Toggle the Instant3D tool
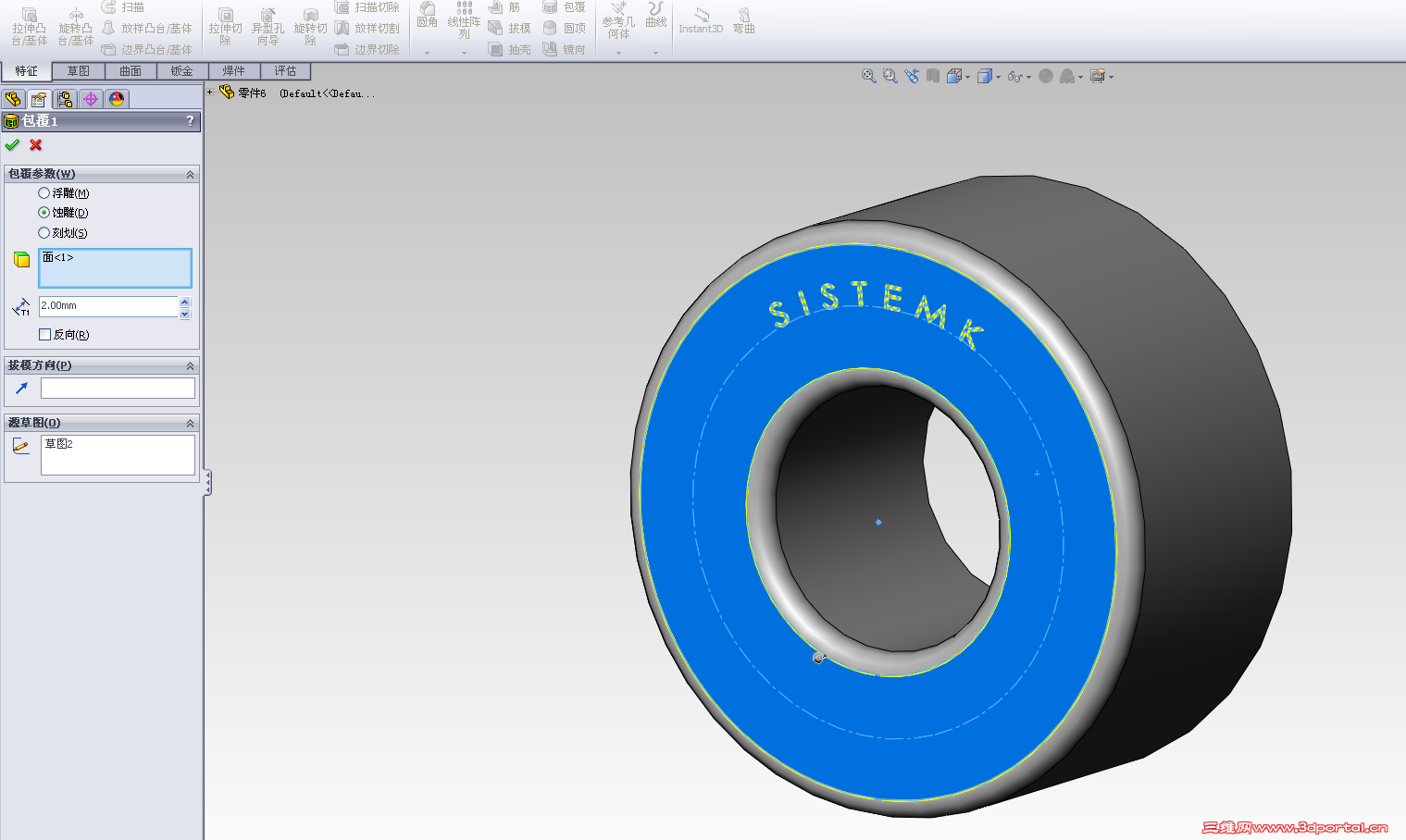The image size is (1406, 840). [701, 20]
